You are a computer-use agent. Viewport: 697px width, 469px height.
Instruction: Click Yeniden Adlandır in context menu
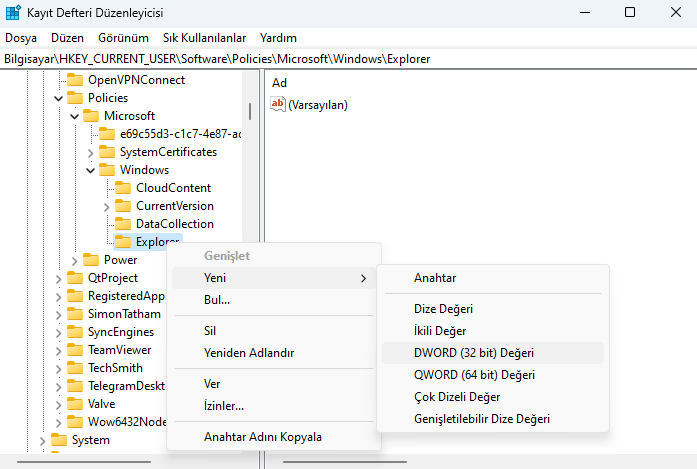(248, 353)
